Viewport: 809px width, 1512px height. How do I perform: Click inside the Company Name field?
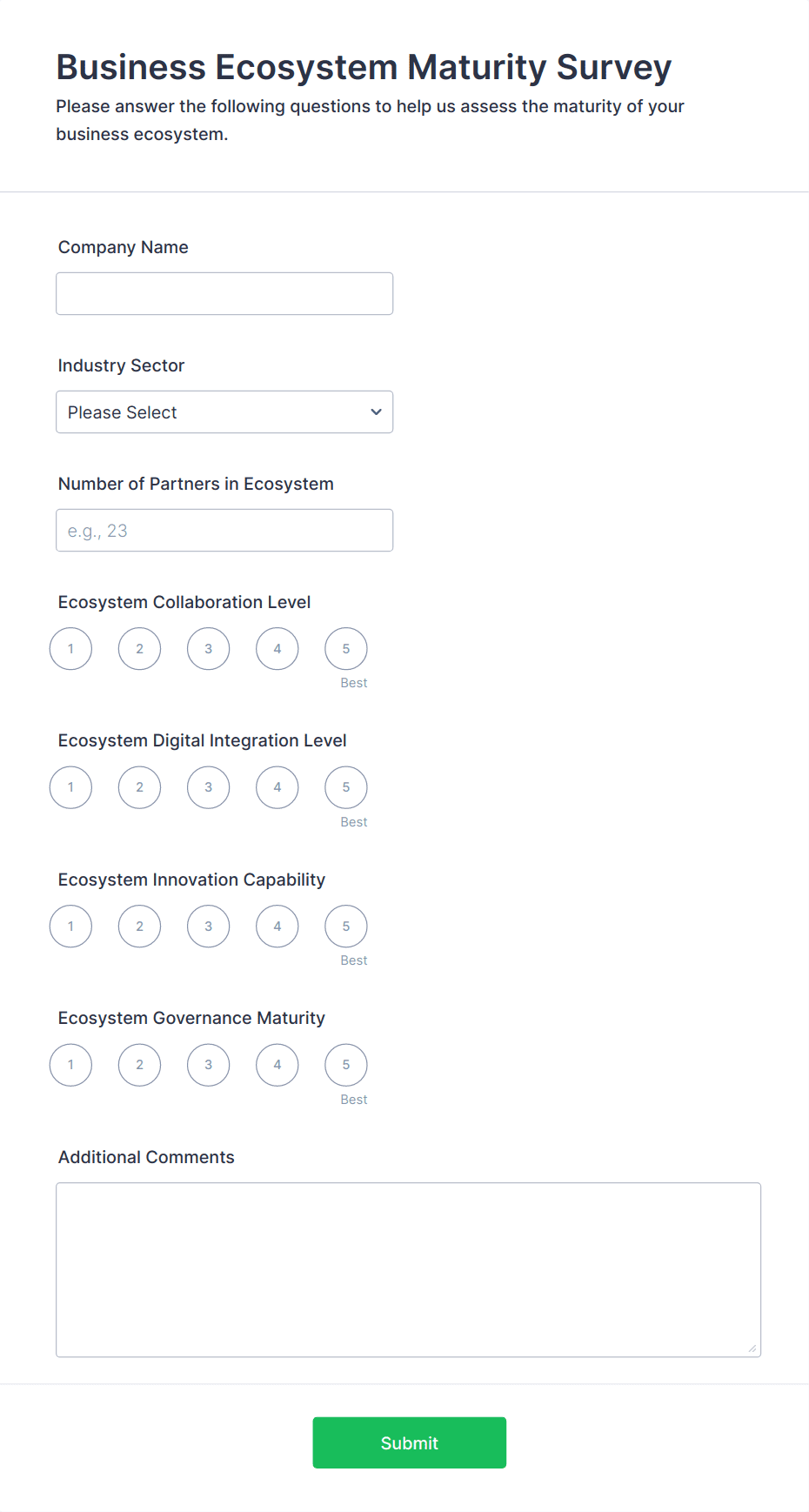click(x=224, y=293)
